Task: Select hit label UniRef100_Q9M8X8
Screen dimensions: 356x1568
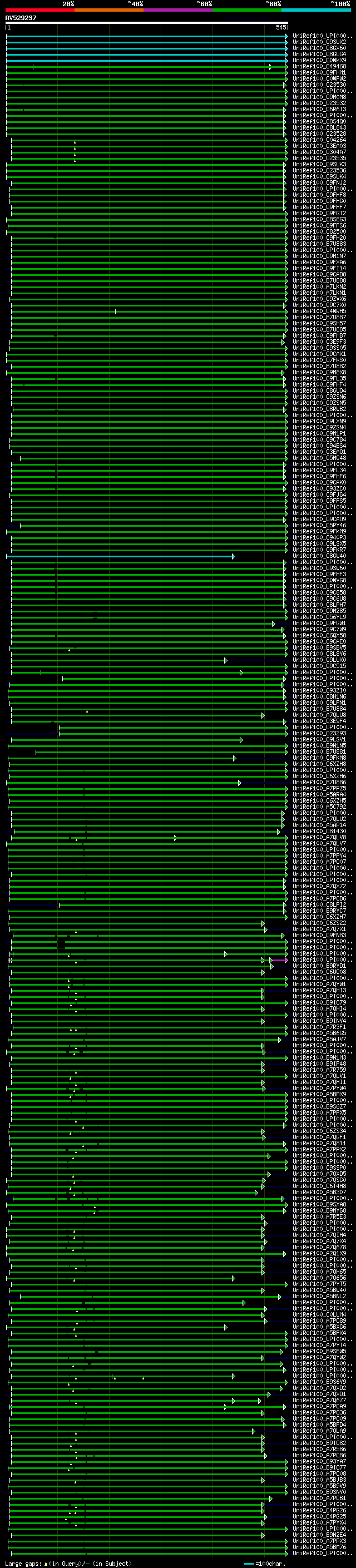Action: tap(319, 373)
